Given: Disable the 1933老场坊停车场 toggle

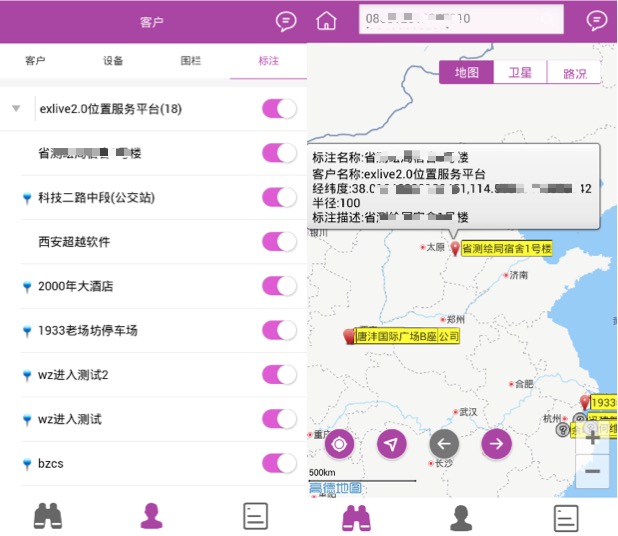Looking at the screenshot, I should coord(279,330).
